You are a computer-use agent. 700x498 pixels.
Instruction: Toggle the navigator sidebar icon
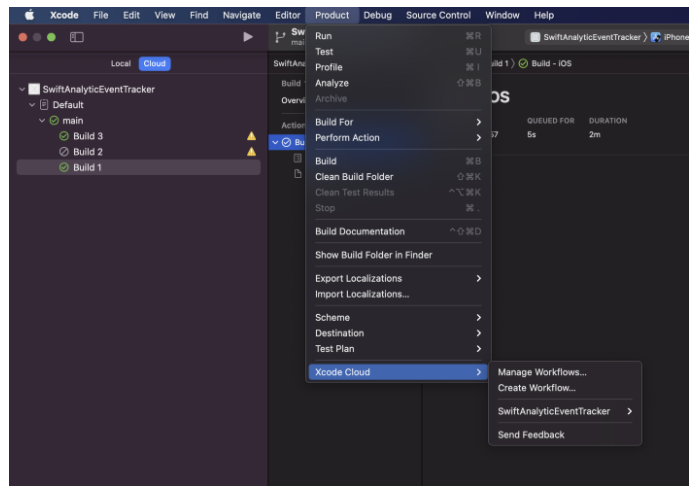click(77, 37)
